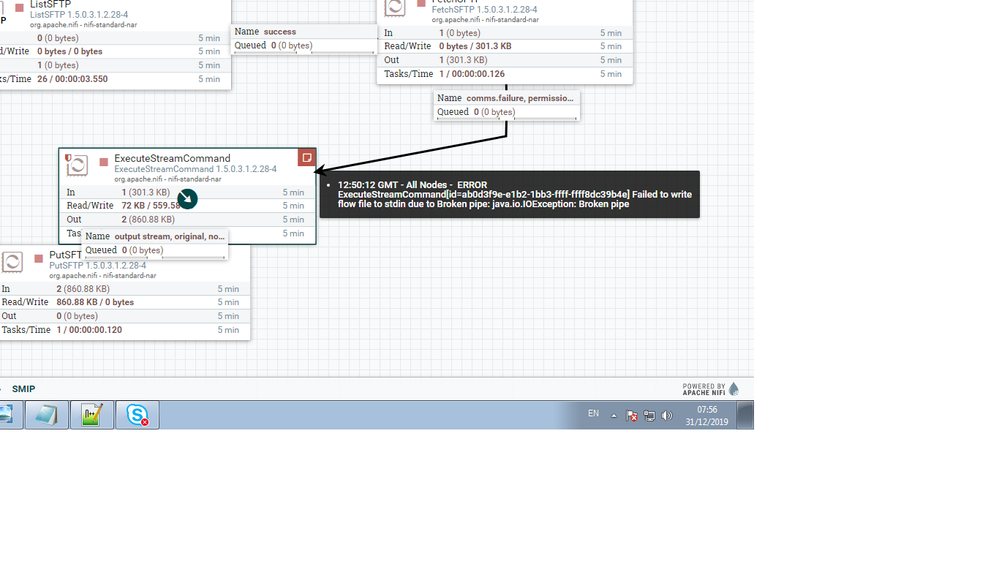The image size is (999, 562).
Task: Click the FetchSFTP red stopped status square
Action: 420,3
